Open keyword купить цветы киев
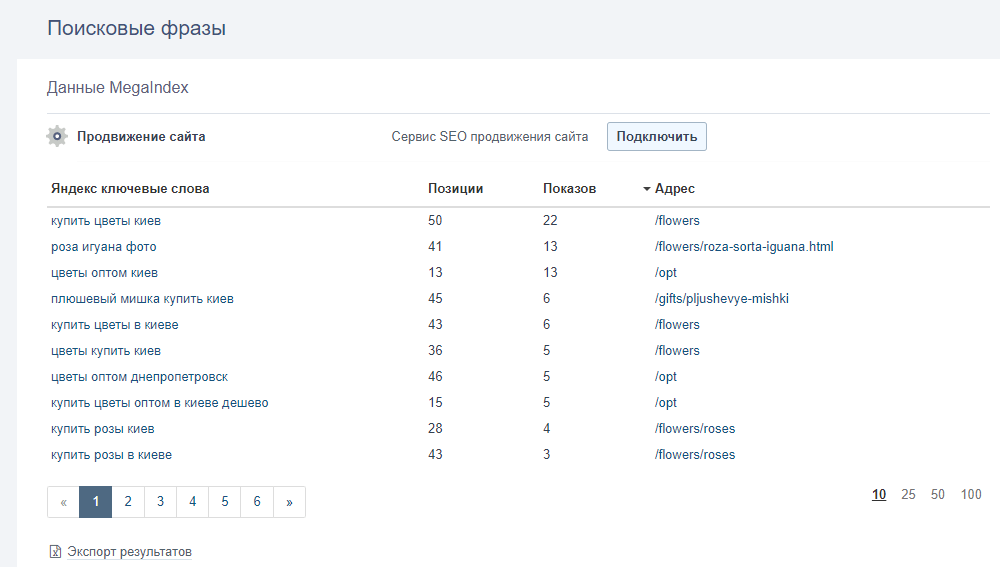Screen dimensions: 1000x567 tap(106, 221)
